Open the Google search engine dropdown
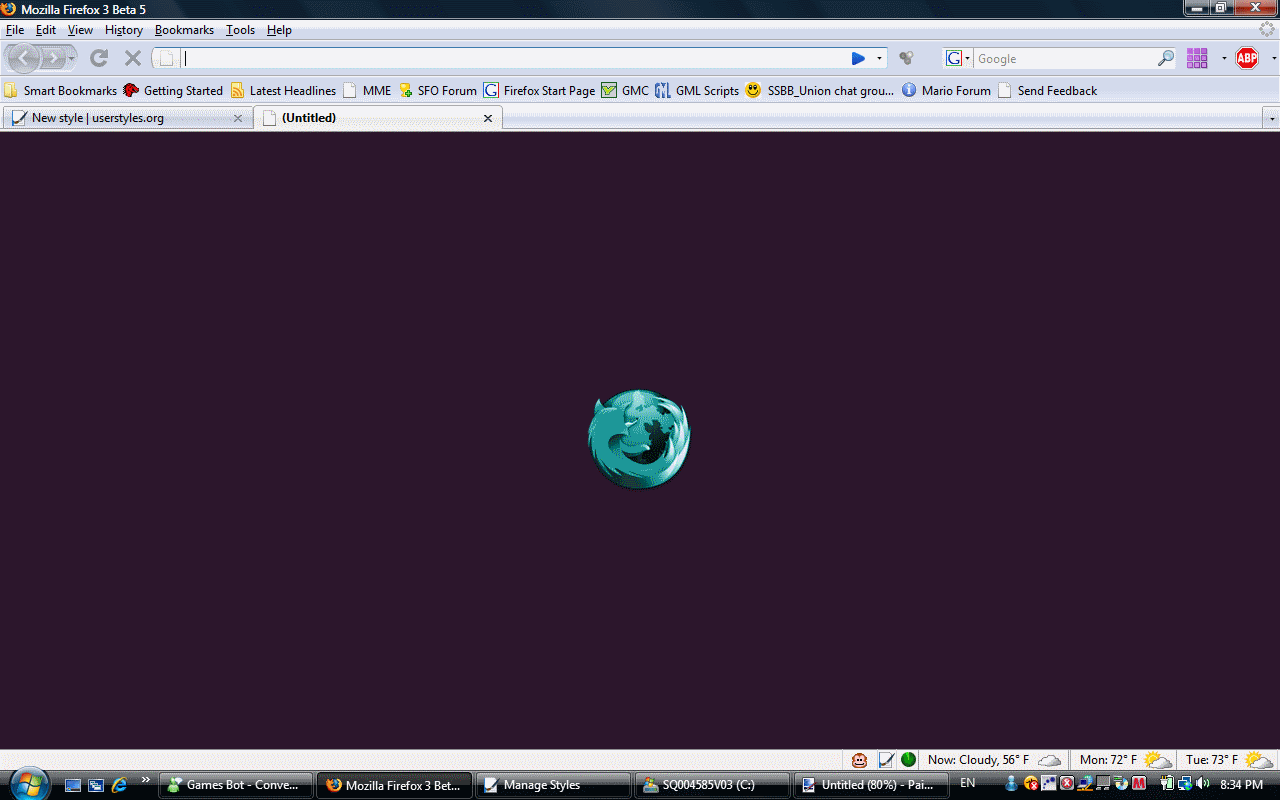The height and width of the screenshot is (800, 1280). pyautogui.click(x=958, y=58)
